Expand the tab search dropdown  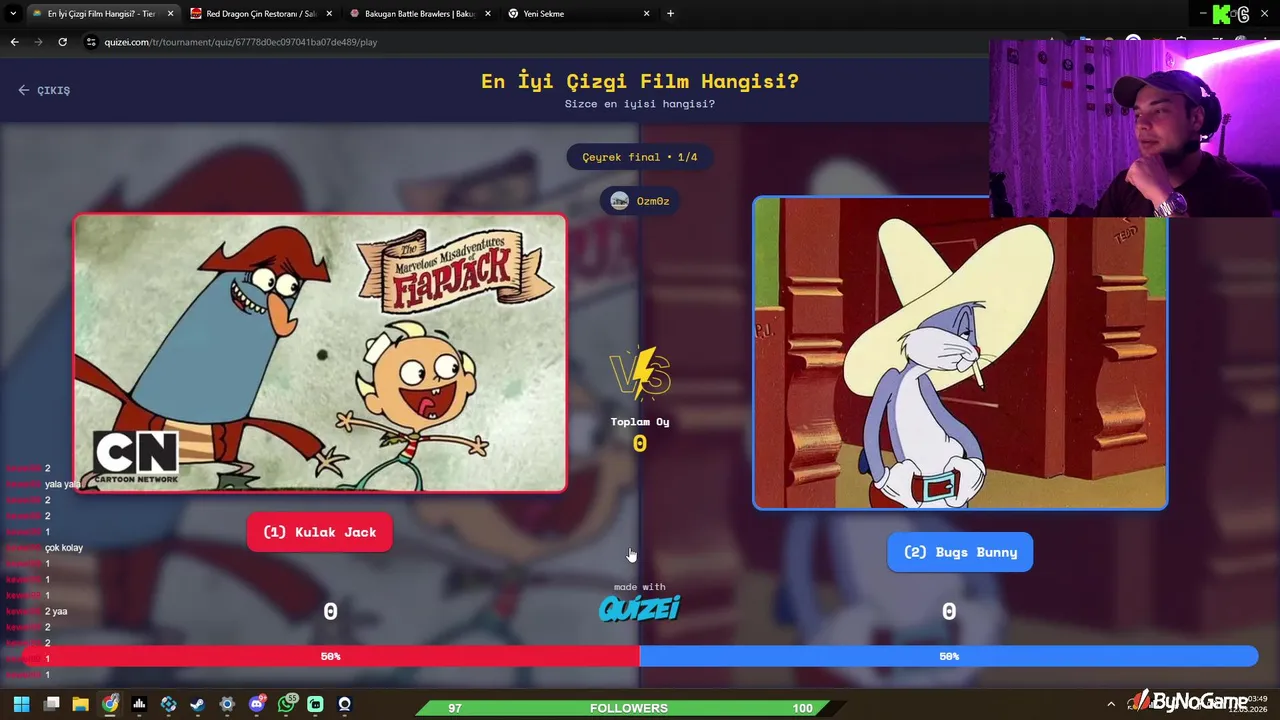(x=13, y=14)
